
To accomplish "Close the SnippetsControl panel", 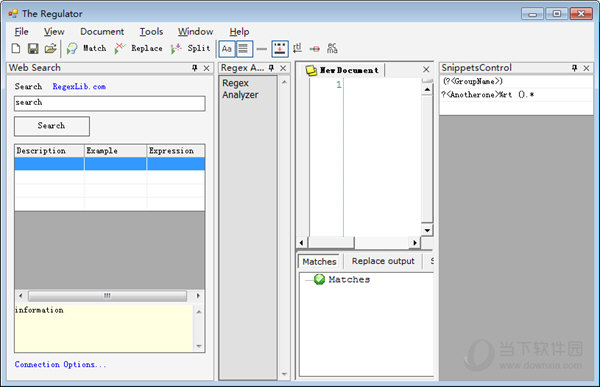I will 586,68.
